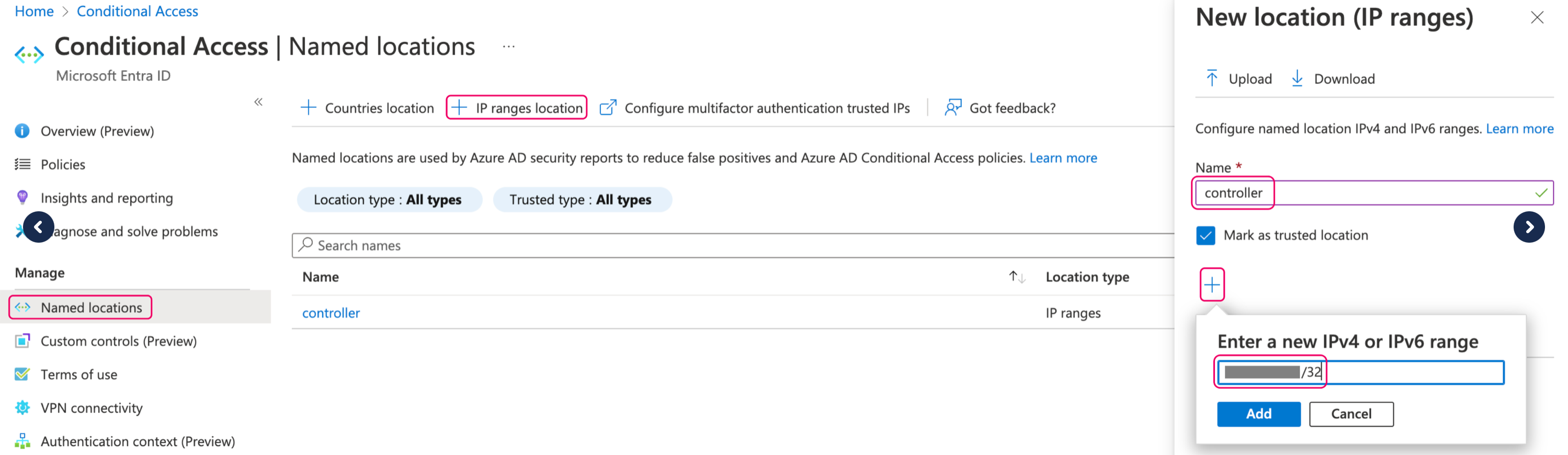
Task: Open the Trusted type filter
Action: point(582,199)
